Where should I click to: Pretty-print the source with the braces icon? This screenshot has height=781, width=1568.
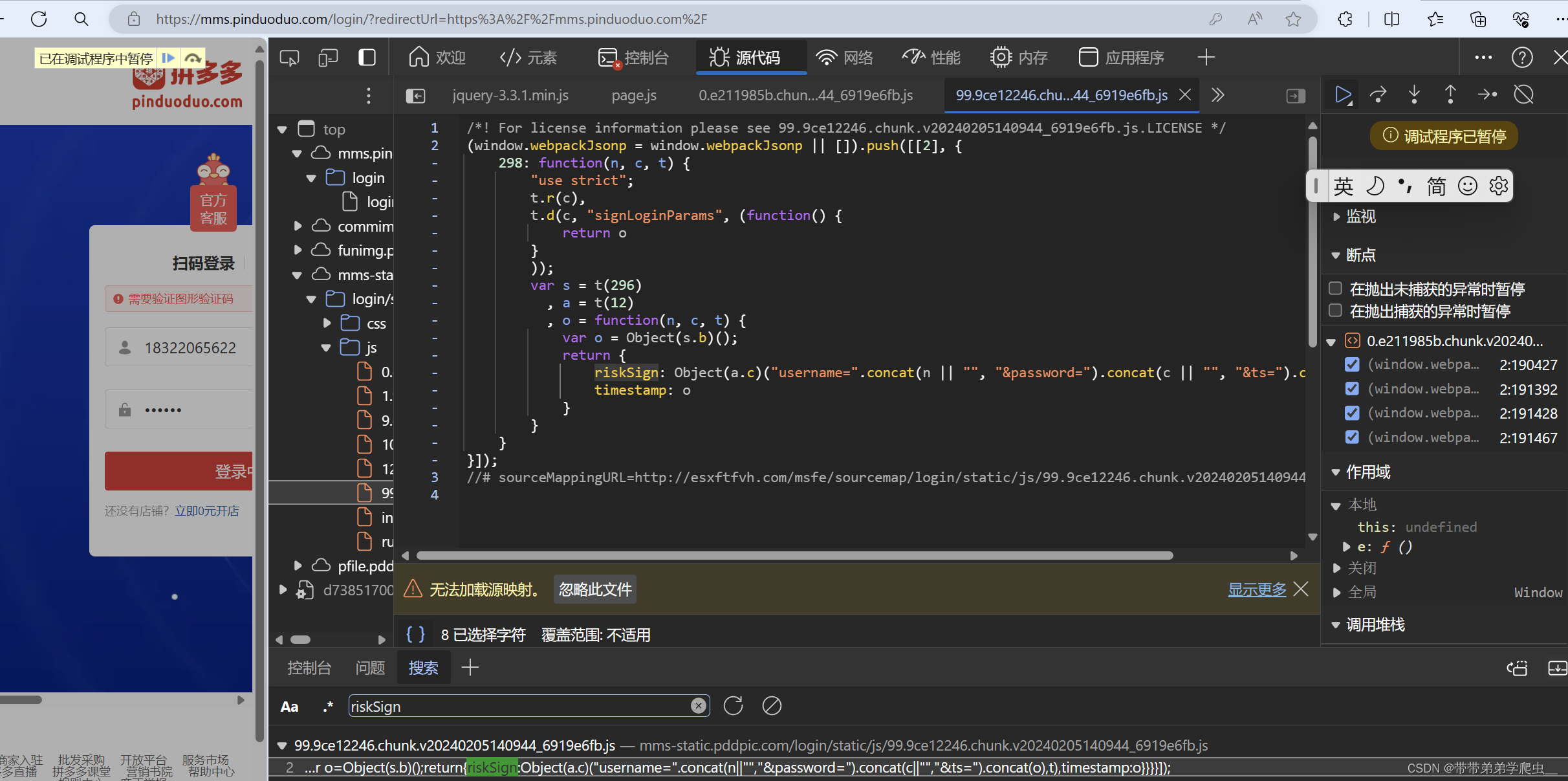tap(416, 634)
